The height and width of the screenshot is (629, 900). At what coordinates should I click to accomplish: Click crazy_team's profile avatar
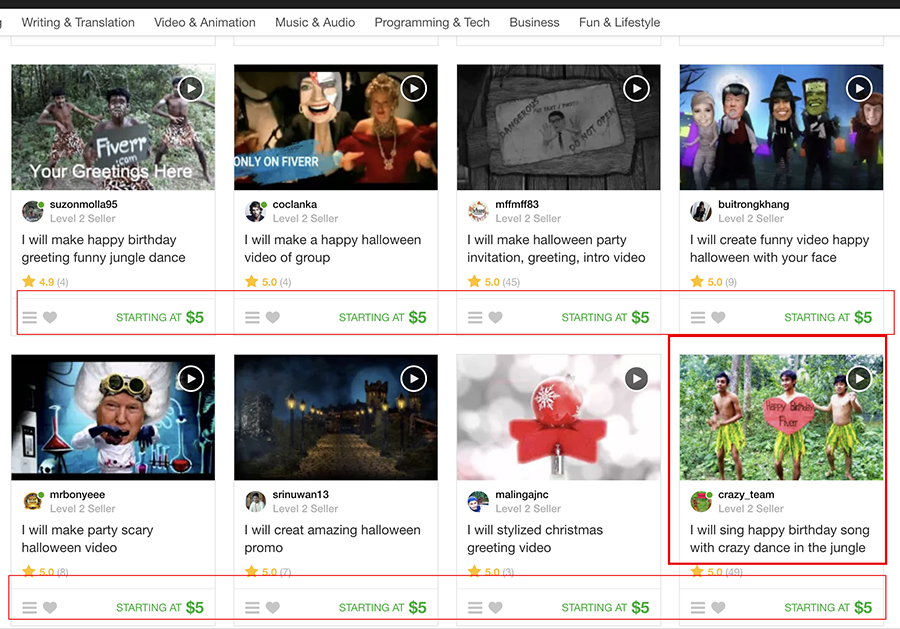click(701, 502)
